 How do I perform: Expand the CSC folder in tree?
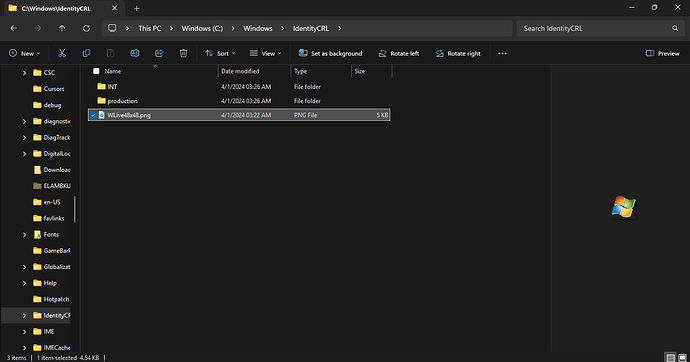coord(24,73)
